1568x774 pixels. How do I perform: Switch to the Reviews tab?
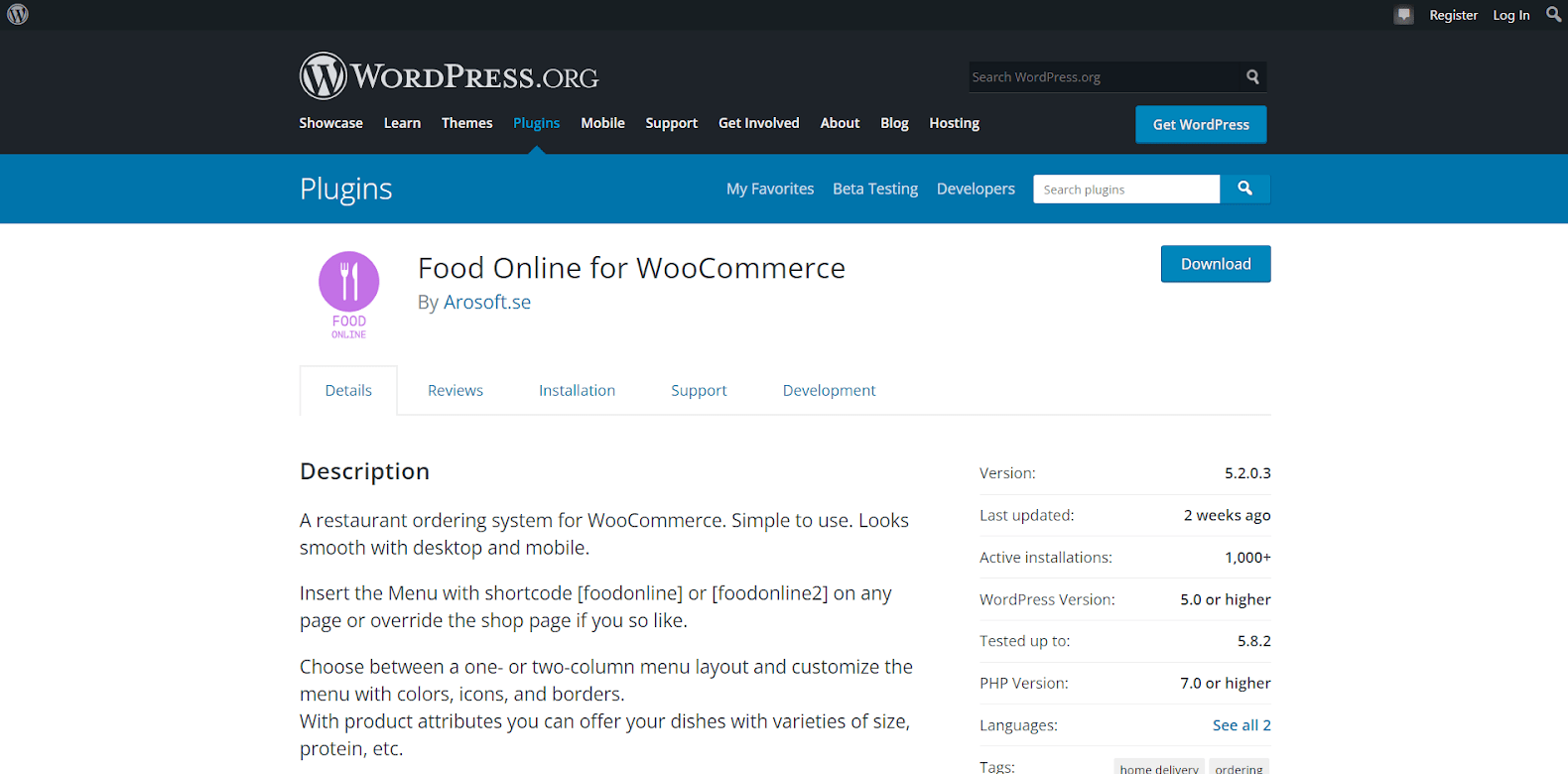(456, 390)
